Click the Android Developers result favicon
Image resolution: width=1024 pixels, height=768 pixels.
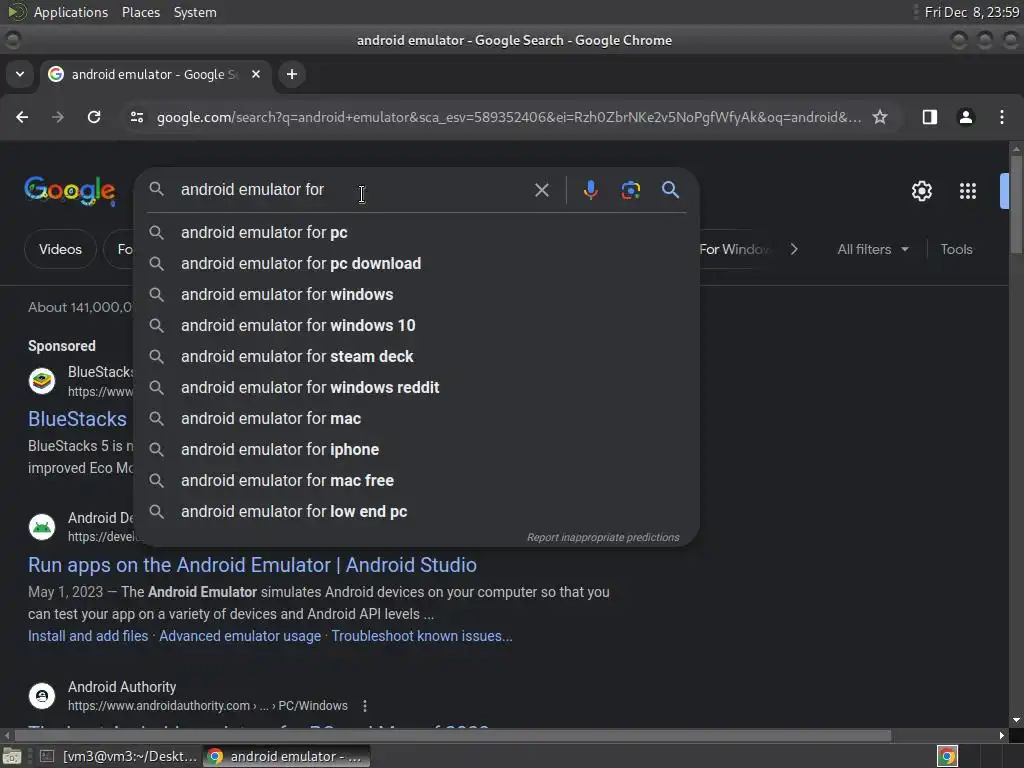(x=42, y=526)
